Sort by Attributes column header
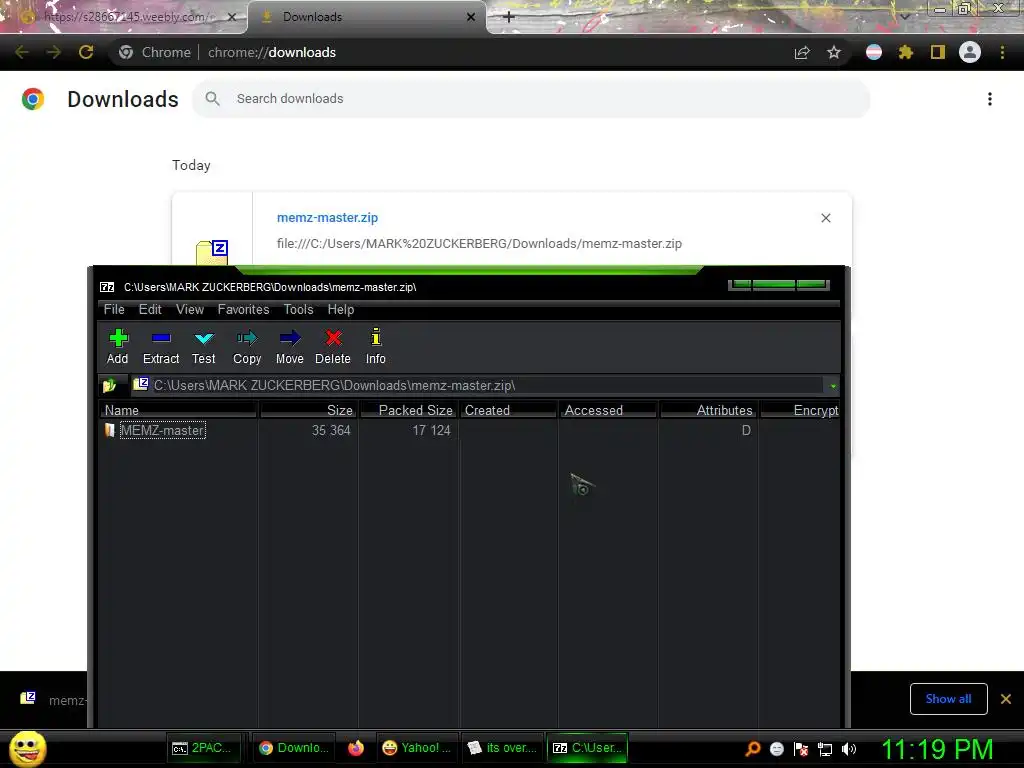 point(709,410)
